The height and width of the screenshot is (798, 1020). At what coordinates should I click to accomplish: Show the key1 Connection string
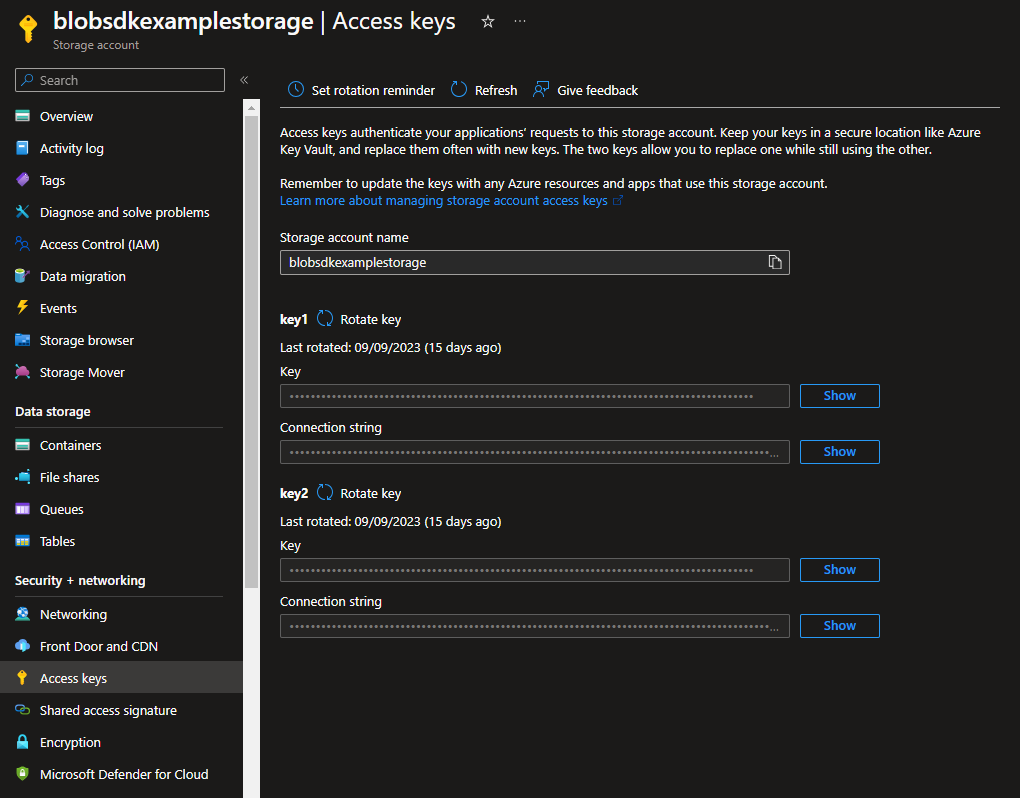pyautogui.click(x=839, y=451)
